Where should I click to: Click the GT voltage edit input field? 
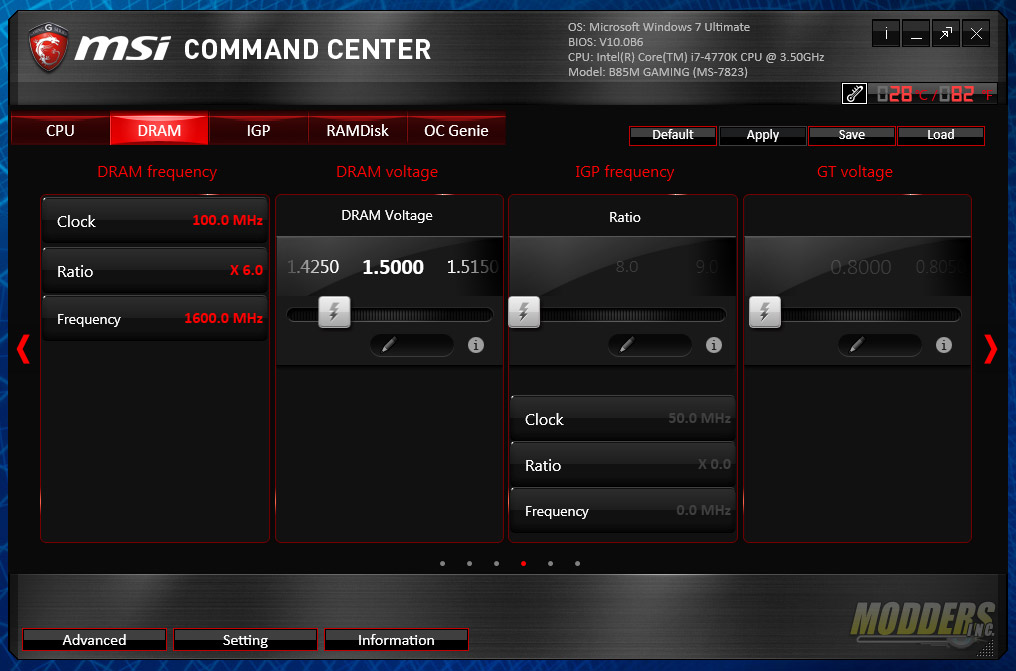880,345
